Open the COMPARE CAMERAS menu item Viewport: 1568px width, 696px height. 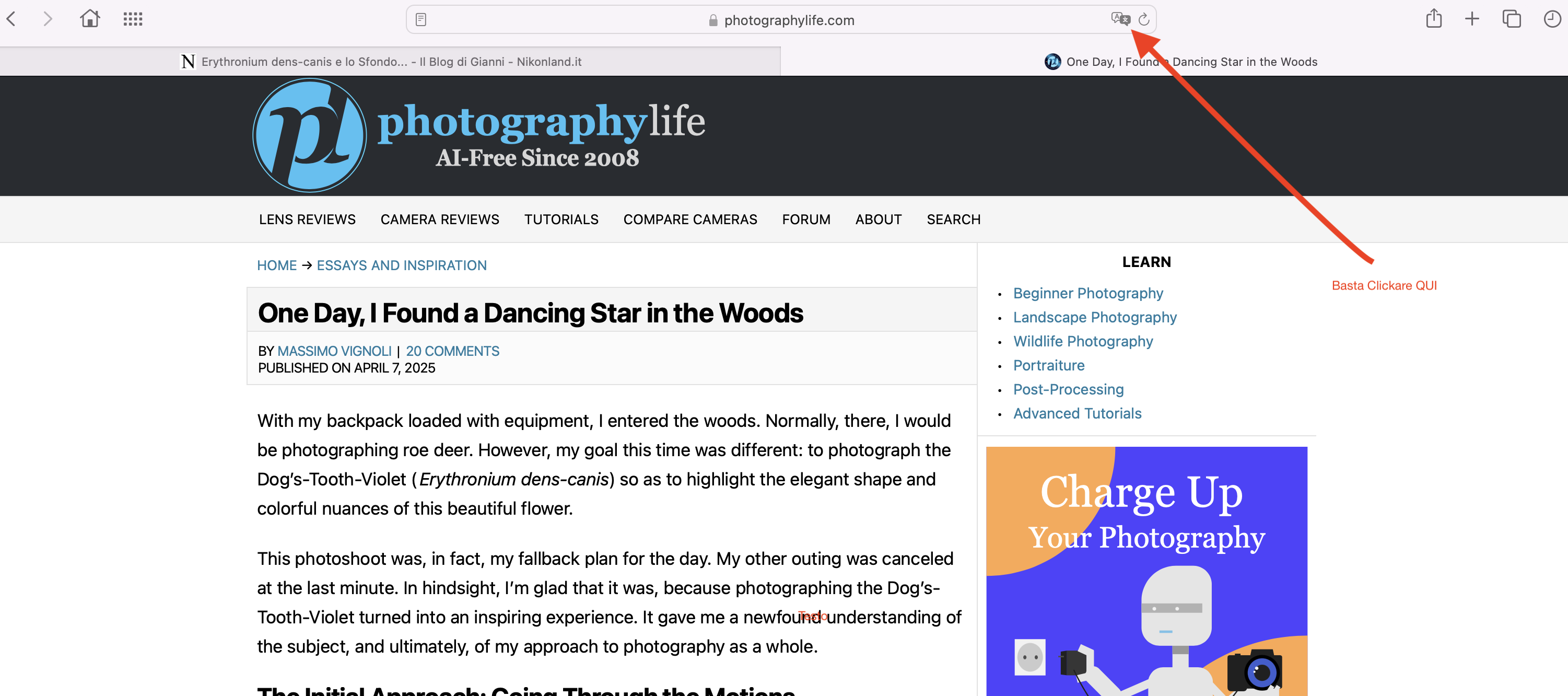click(x=691, y=219)
